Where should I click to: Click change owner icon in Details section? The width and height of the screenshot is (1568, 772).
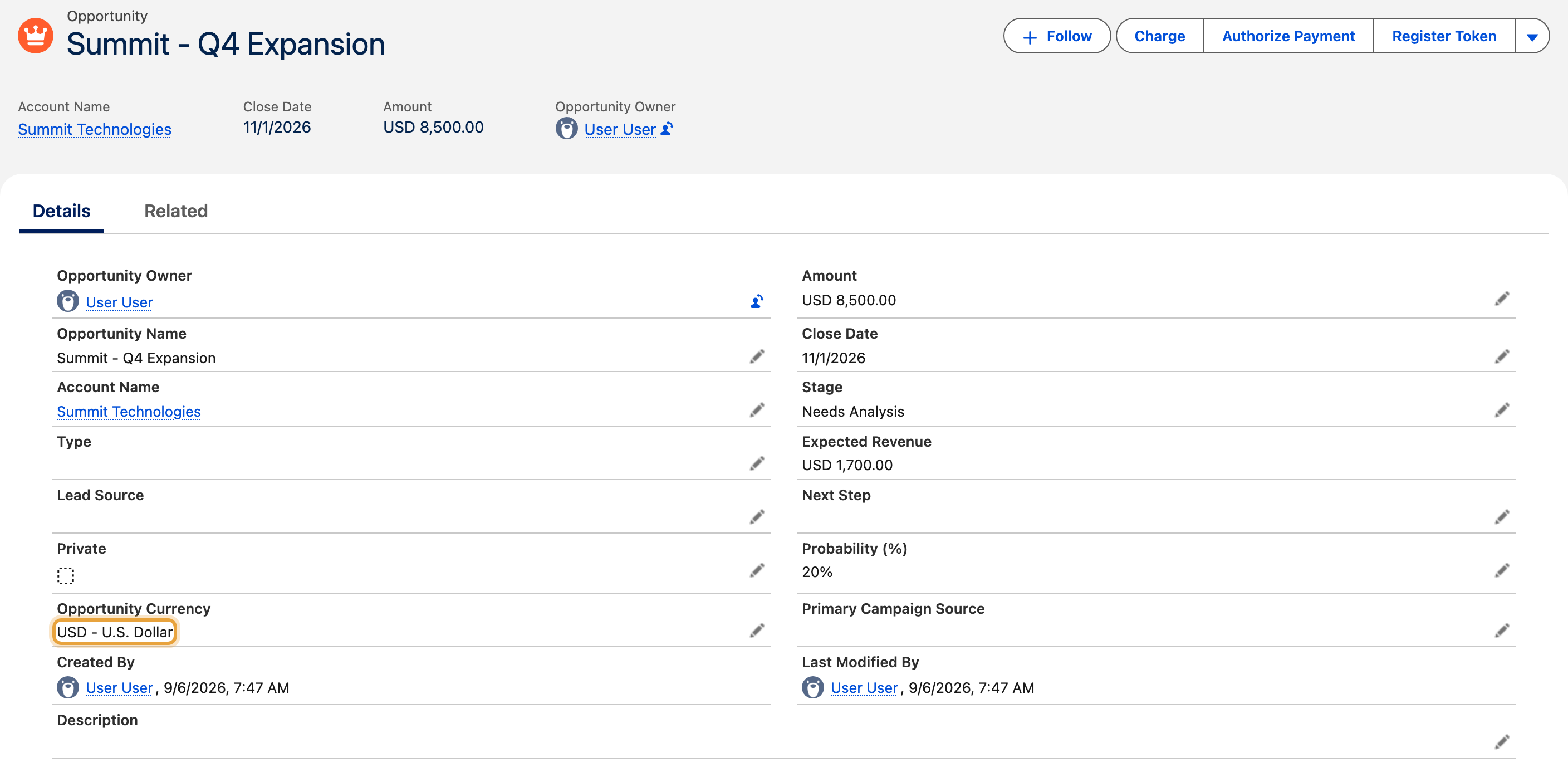[x=757, y=301]
